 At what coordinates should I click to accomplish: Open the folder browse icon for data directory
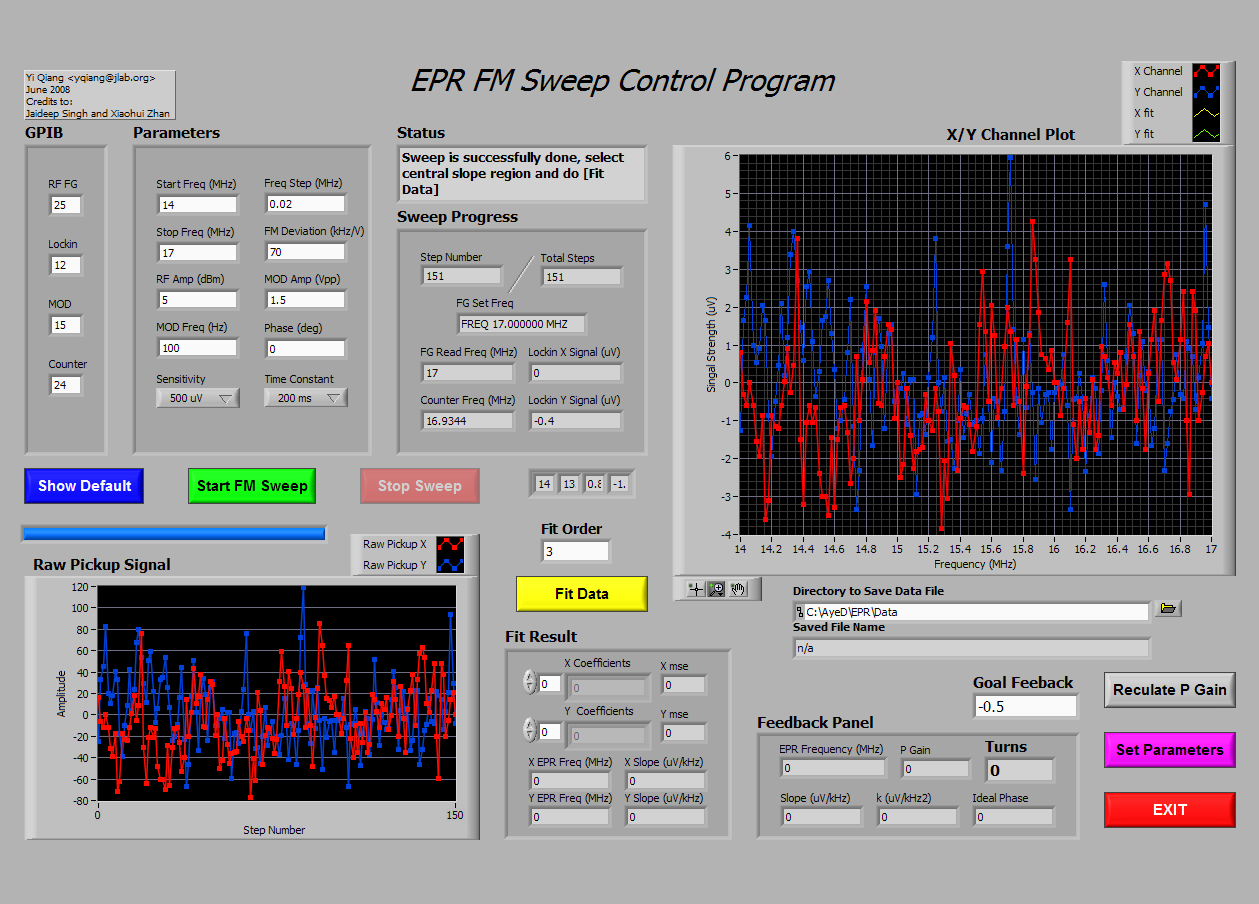pos(1168,608)
